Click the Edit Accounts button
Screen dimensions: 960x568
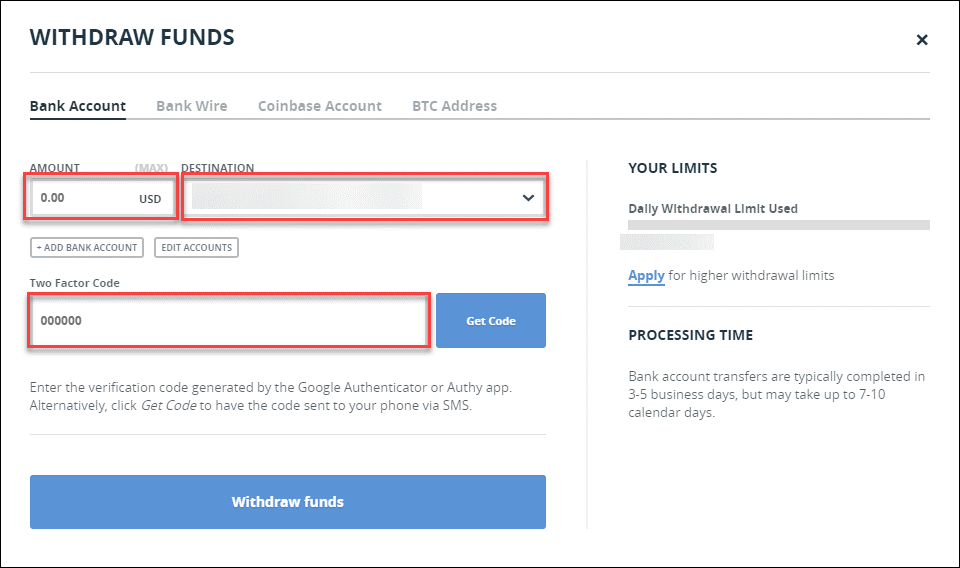(x=197, y=247)
